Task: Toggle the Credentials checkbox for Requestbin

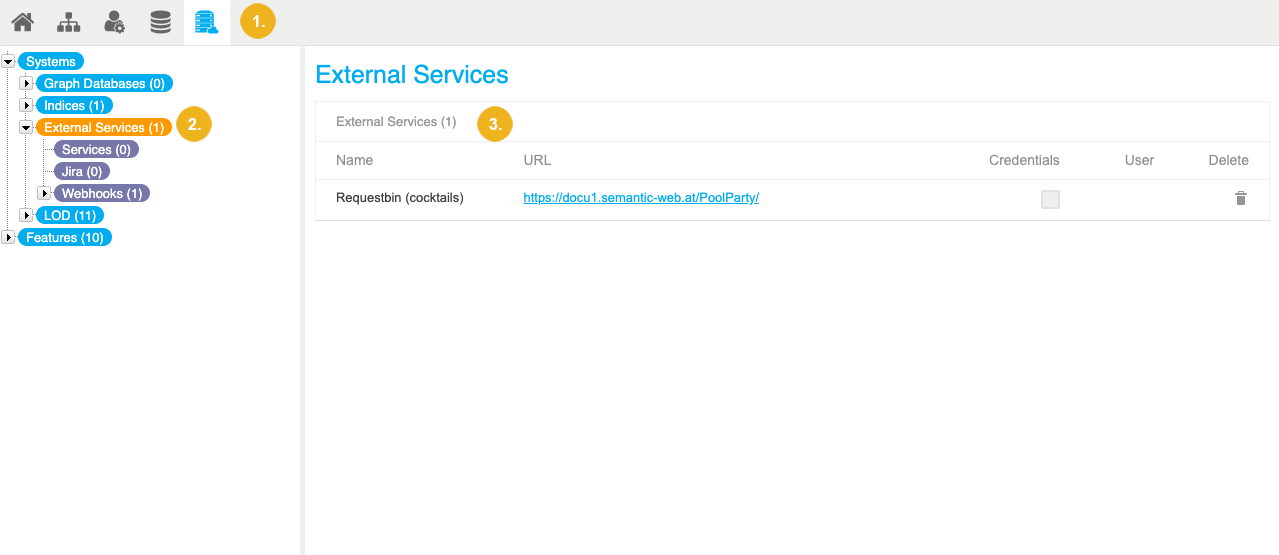Action: (x=1050, y=199)
